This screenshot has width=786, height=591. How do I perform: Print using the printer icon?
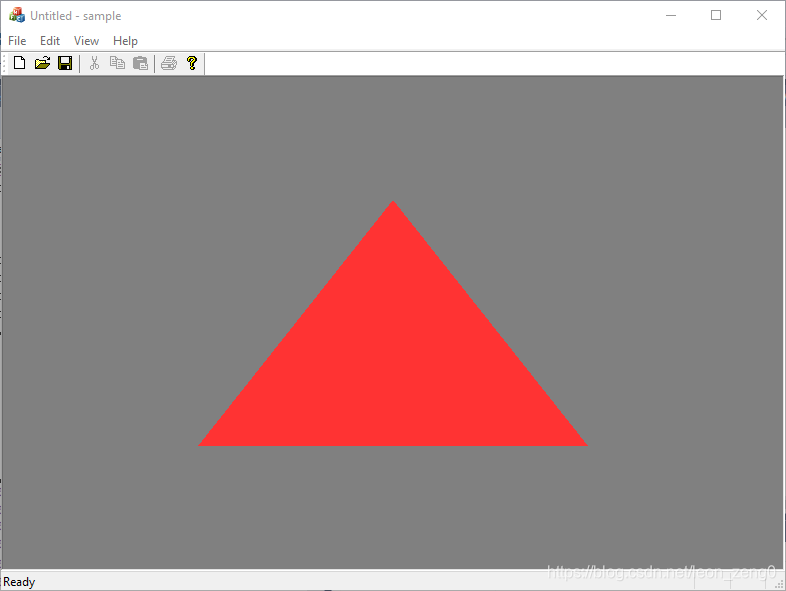(169, 63)
